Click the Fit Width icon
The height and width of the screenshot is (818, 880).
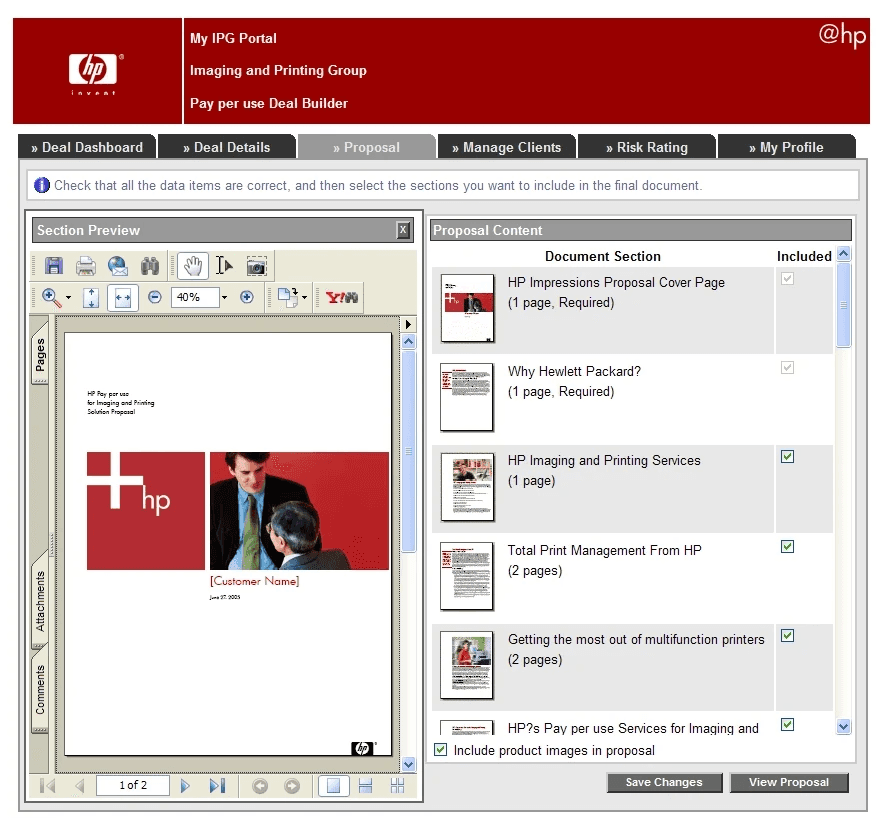[x=122, y=297]
